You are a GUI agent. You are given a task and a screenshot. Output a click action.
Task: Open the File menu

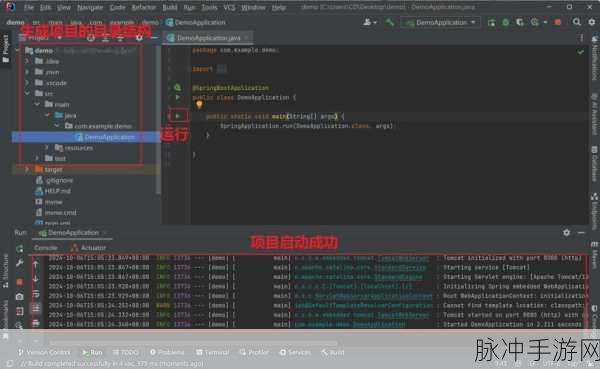pos(29,7)
